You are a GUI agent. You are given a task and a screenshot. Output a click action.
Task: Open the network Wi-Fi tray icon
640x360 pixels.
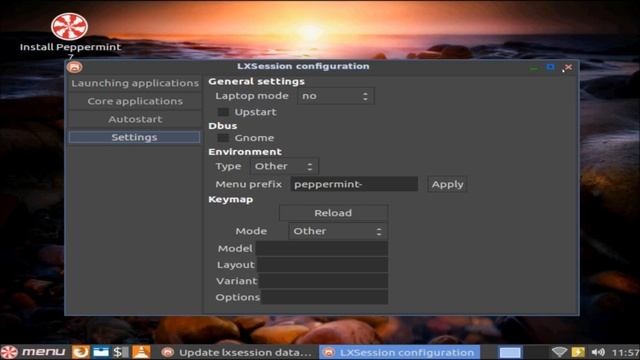coord(559,352)
